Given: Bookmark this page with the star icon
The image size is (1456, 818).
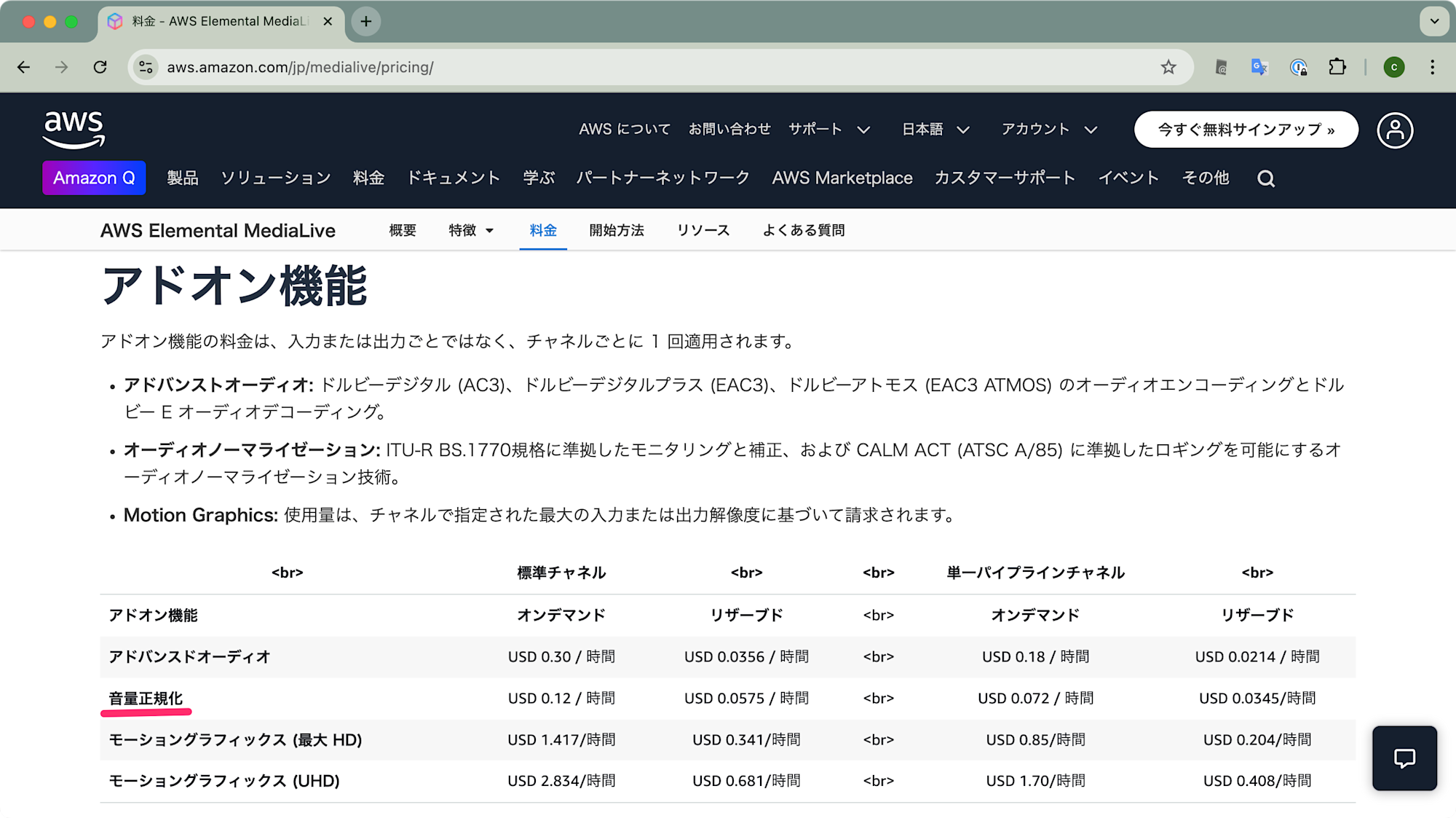Looking at the screenshot, I should [x=1168, y=67].
